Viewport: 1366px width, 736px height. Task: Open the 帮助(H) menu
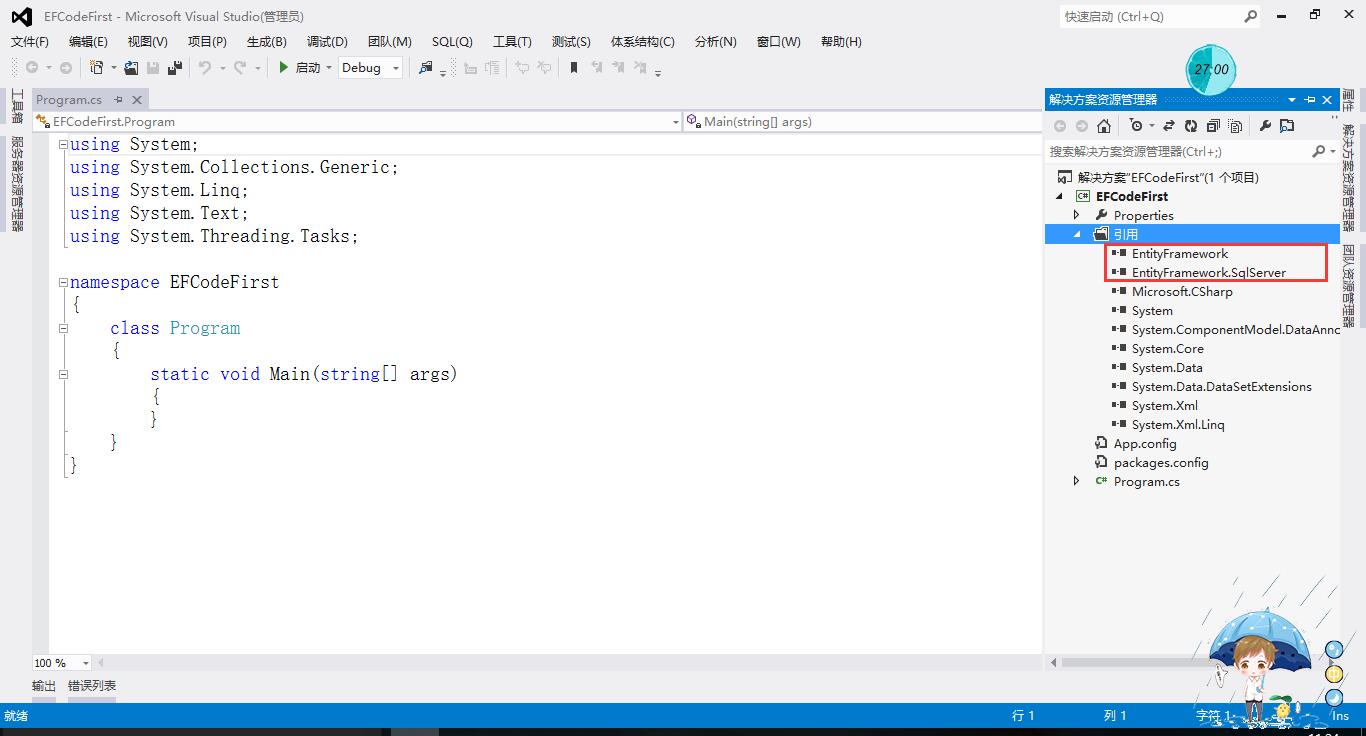(x=841, y=41)
